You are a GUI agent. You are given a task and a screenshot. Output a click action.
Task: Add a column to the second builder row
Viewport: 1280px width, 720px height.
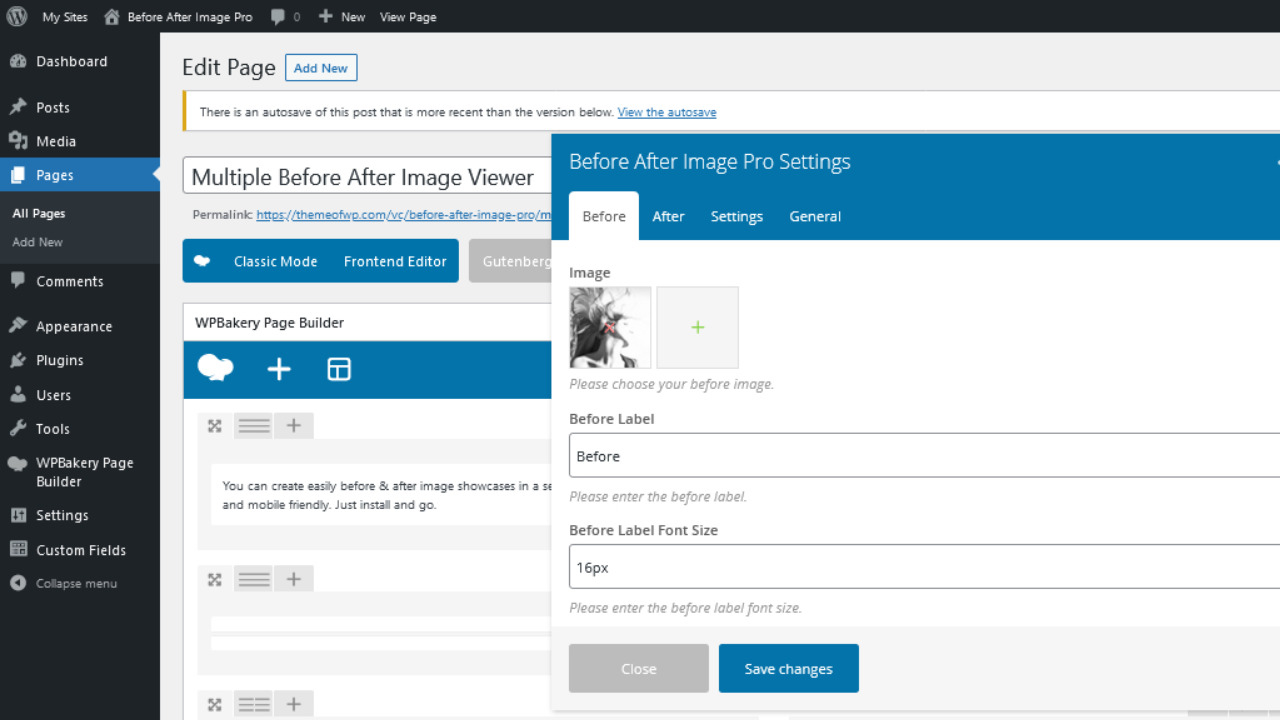[x=294, y=579]
